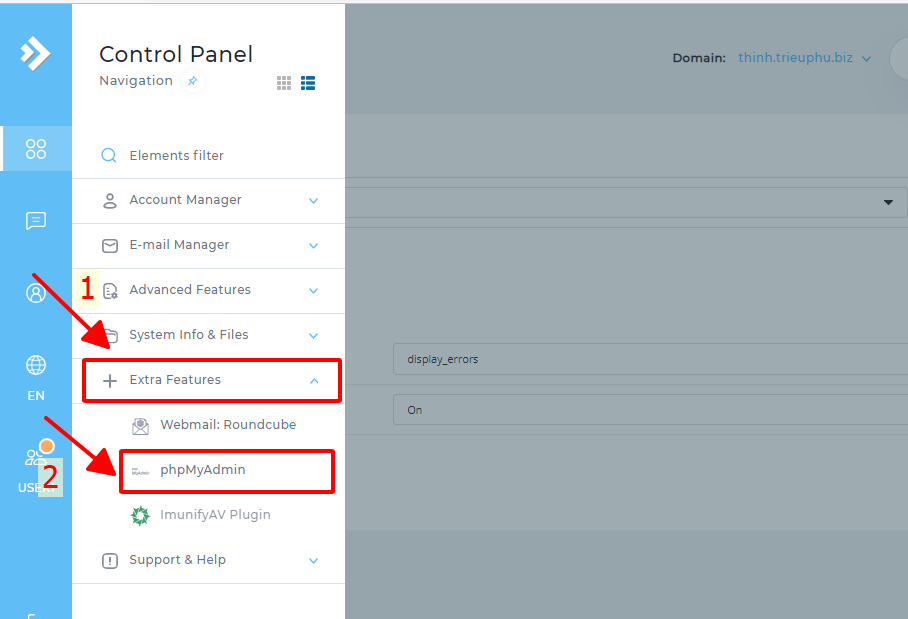Open the Advanced Features menu

pos(190,290)
